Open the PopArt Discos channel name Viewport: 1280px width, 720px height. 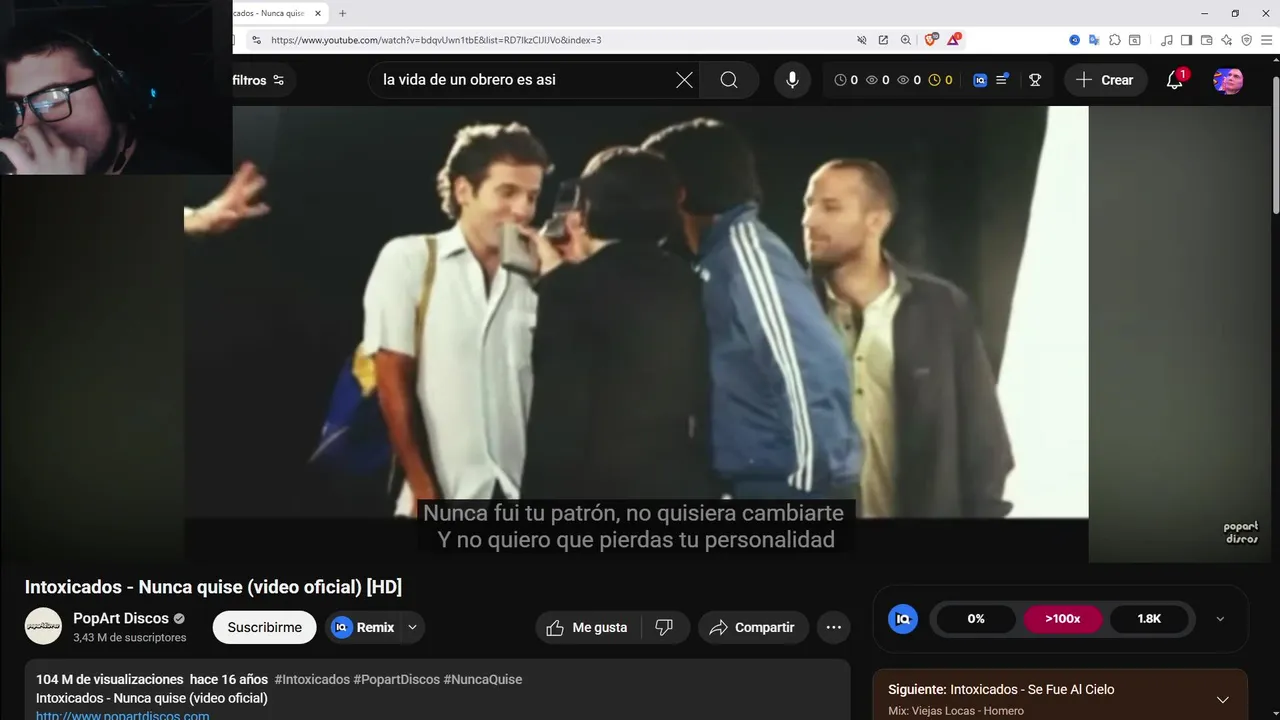(x=120, y=618)
